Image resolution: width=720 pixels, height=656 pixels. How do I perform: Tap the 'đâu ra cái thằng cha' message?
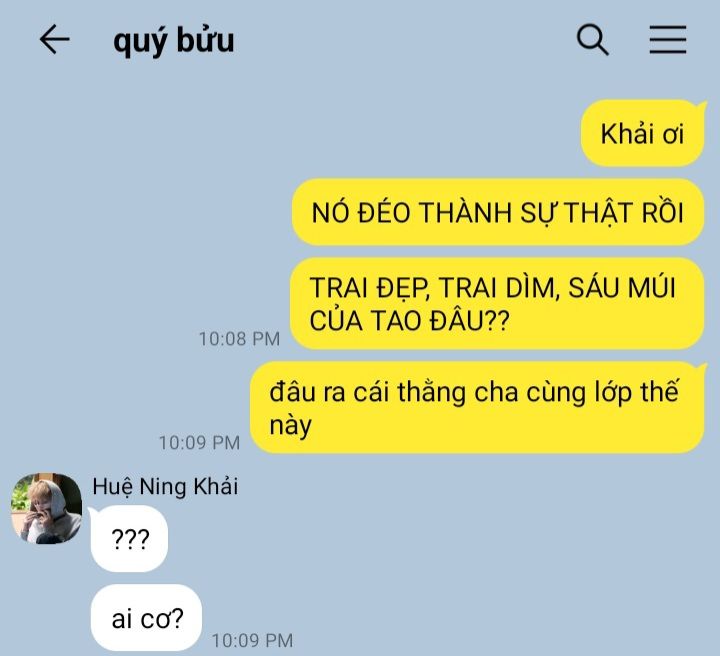(x=478, y=408)
